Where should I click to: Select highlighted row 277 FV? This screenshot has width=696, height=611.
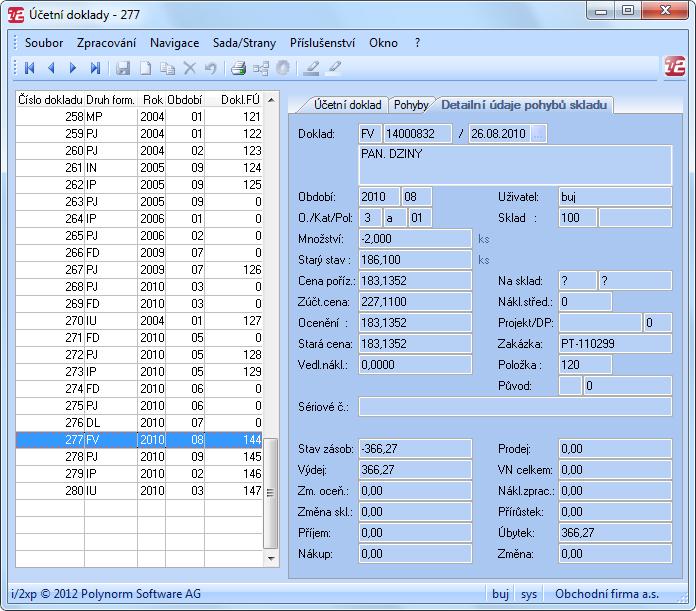point(139,440)
